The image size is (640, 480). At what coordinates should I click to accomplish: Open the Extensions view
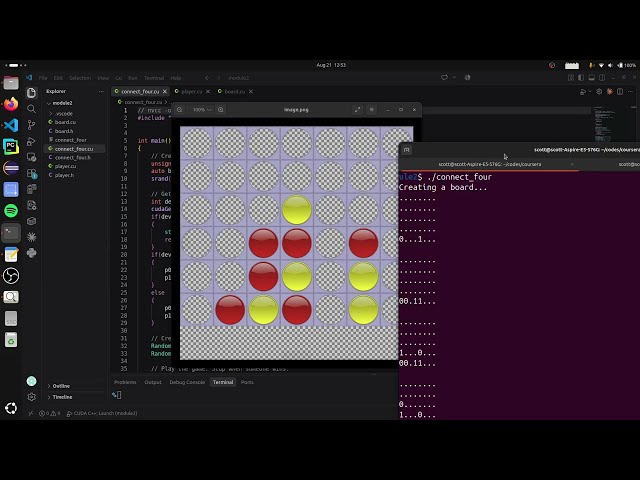tap(31, 173)
